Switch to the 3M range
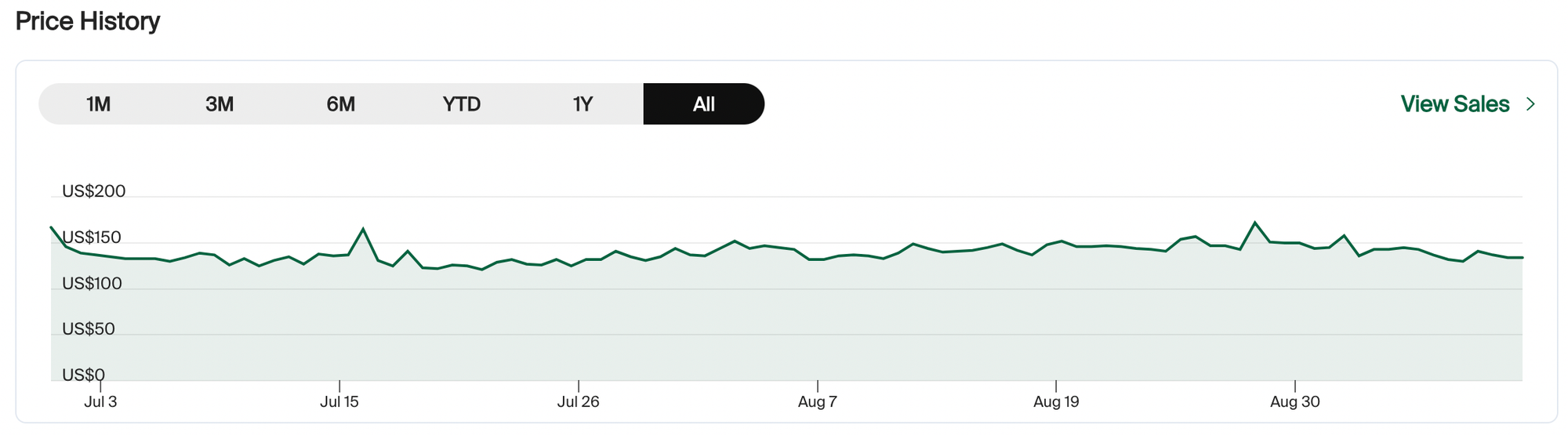 pyautogui.click(x=220, y=104)
